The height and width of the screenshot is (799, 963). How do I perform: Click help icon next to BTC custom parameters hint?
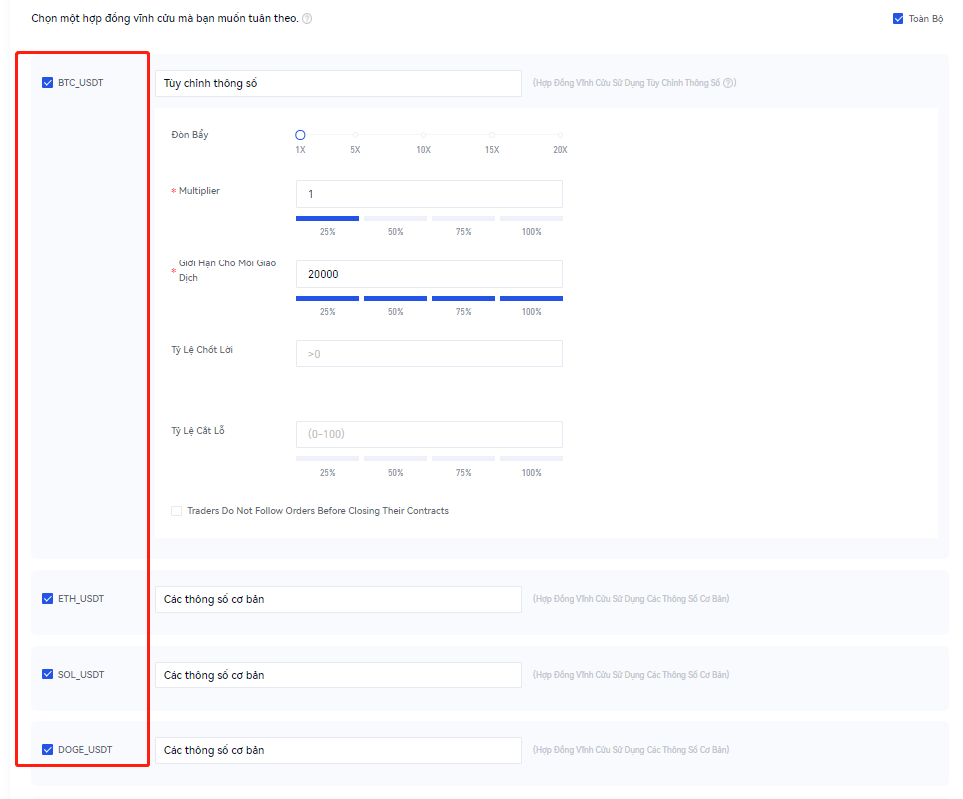729,83
